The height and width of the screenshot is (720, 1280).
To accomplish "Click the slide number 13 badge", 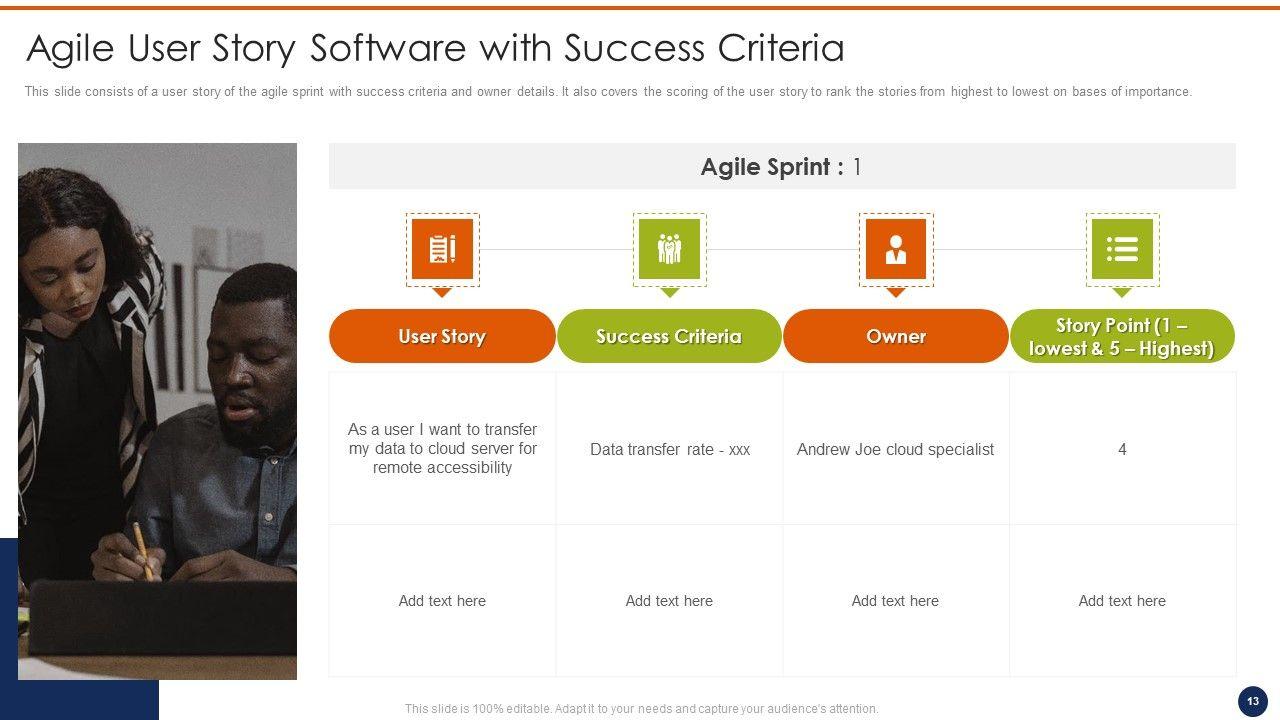I will click(x=1252, y=701).
